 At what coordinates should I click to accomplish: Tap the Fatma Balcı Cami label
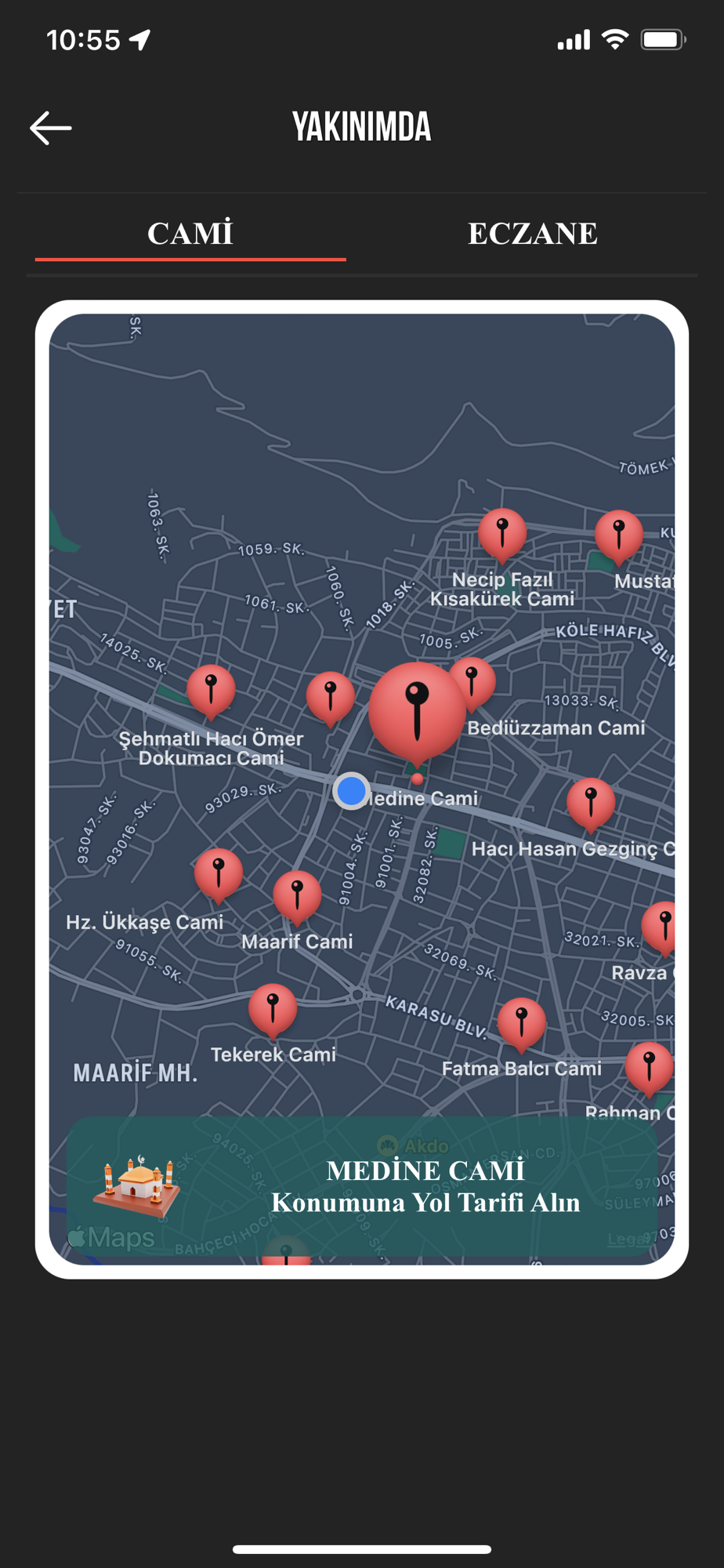tap(522, 1069)
